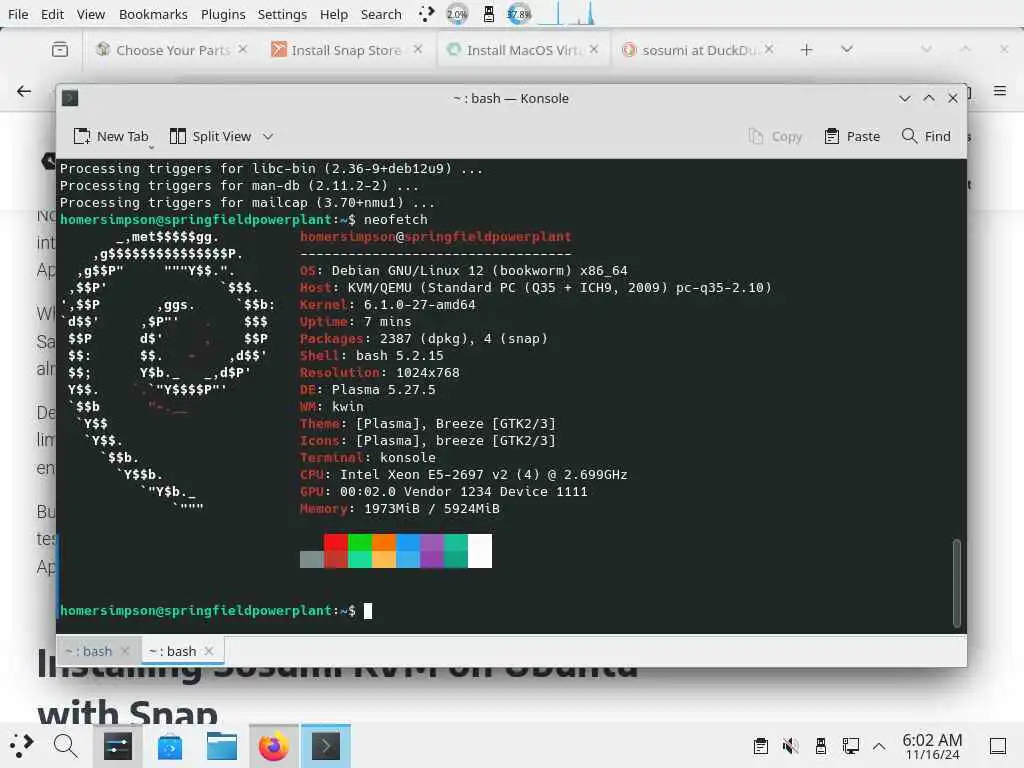Switch to Choose Your Parts browser tab

[171, 50]
